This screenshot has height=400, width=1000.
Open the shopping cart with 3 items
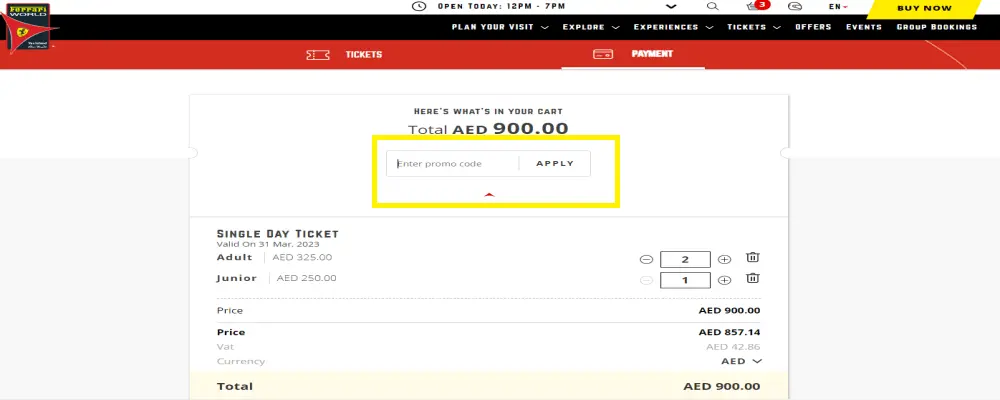tap(757, 6)
